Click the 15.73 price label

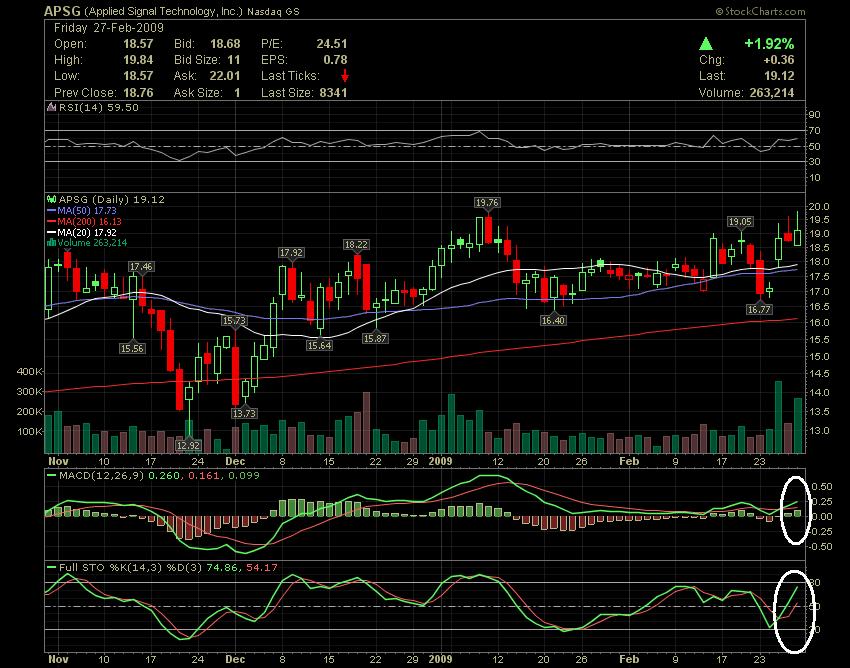coord(234,321)
